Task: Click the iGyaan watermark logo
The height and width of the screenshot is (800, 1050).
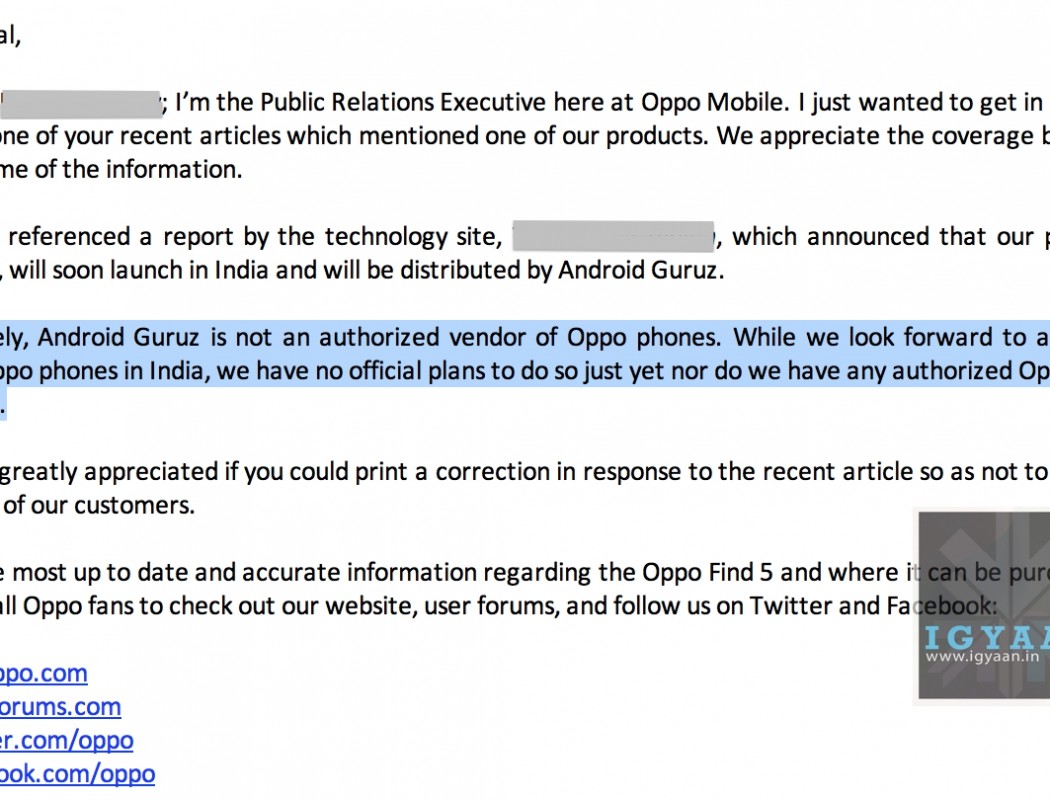Action: point(984,606)
